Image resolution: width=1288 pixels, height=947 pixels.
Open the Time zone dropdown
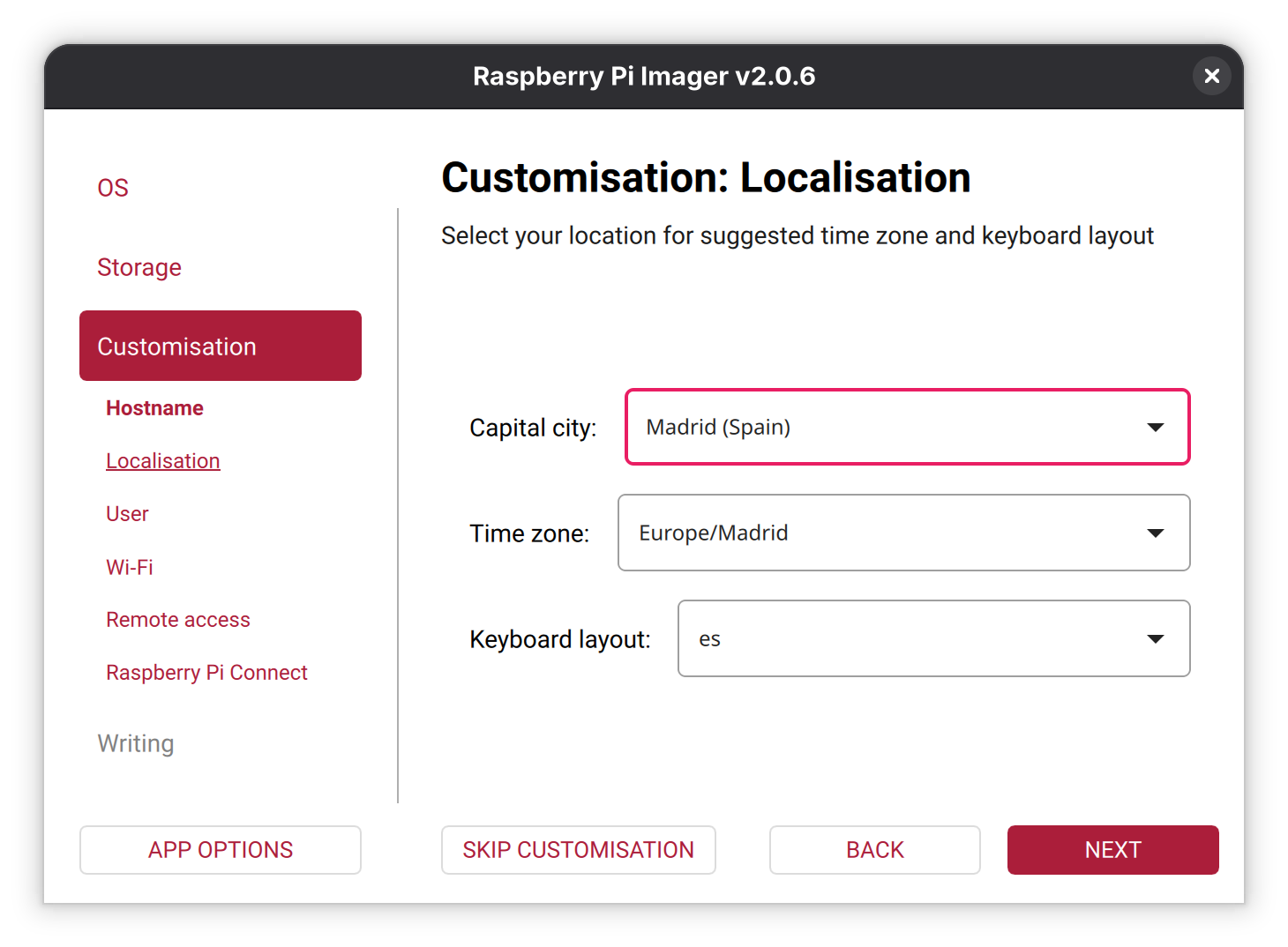903,533
